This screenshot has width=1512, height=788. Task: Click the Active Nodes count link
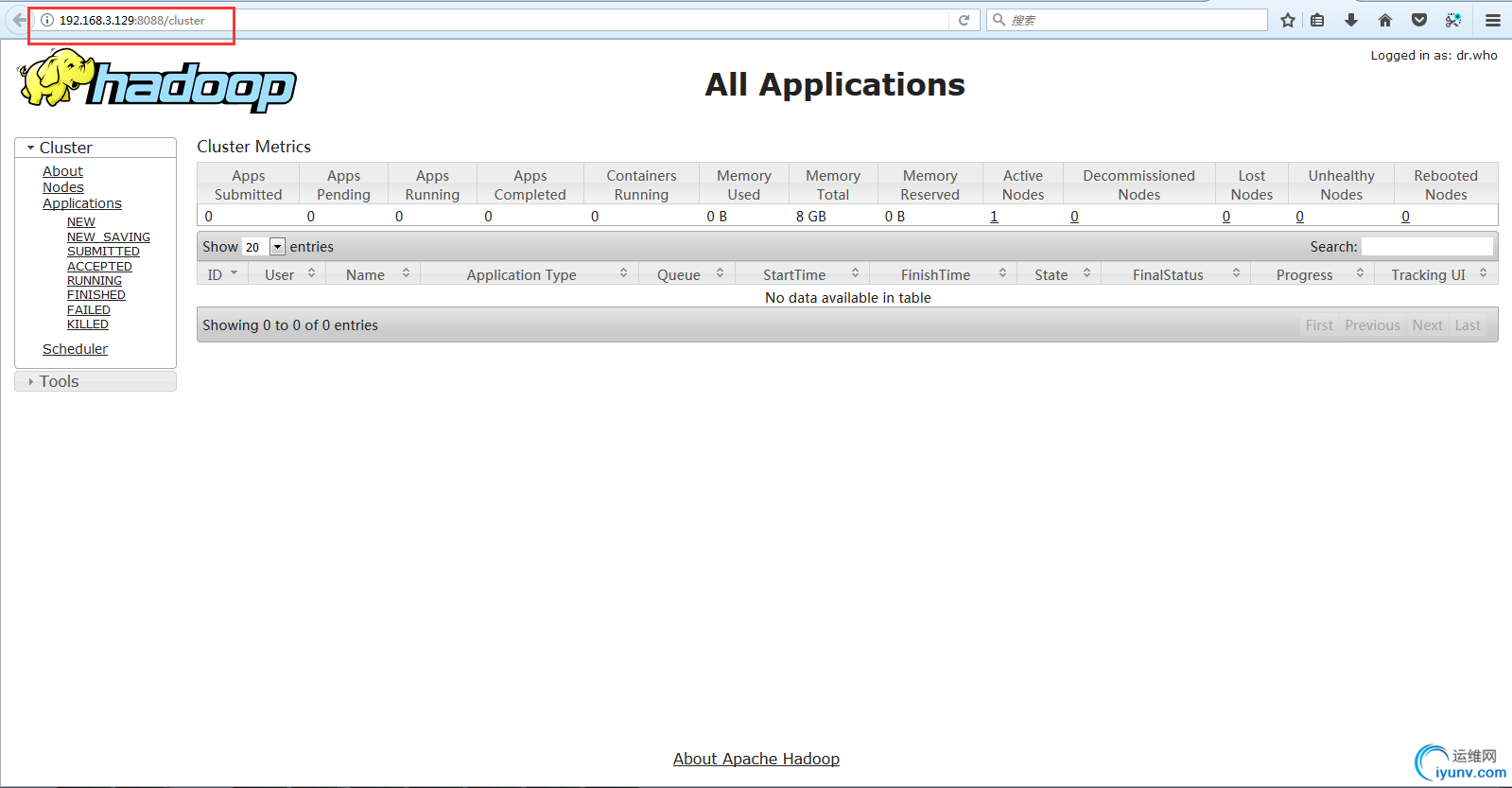tap(994, 217)
